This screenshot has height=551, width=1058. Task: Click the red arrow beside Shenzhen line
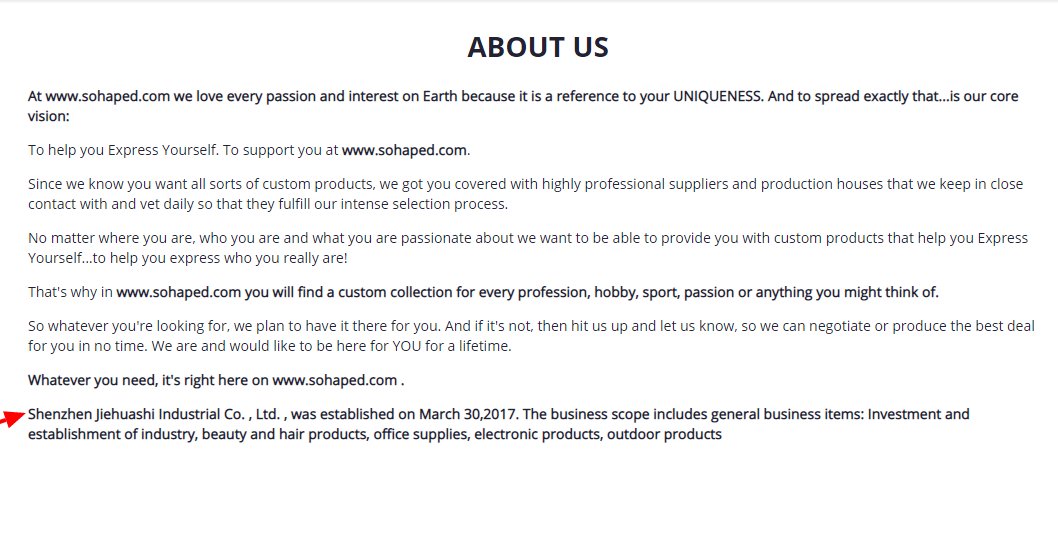(x=12, y=418)
